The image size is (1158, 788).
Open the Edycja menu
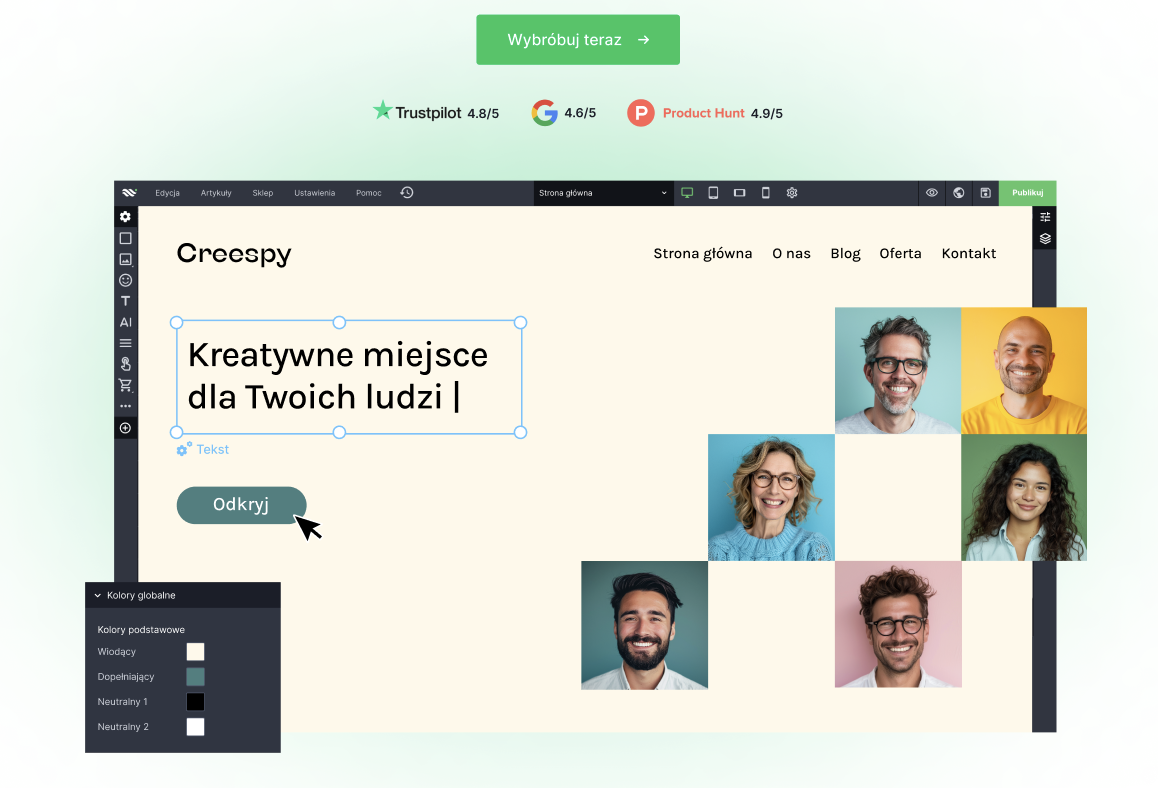tap(167, 192)
